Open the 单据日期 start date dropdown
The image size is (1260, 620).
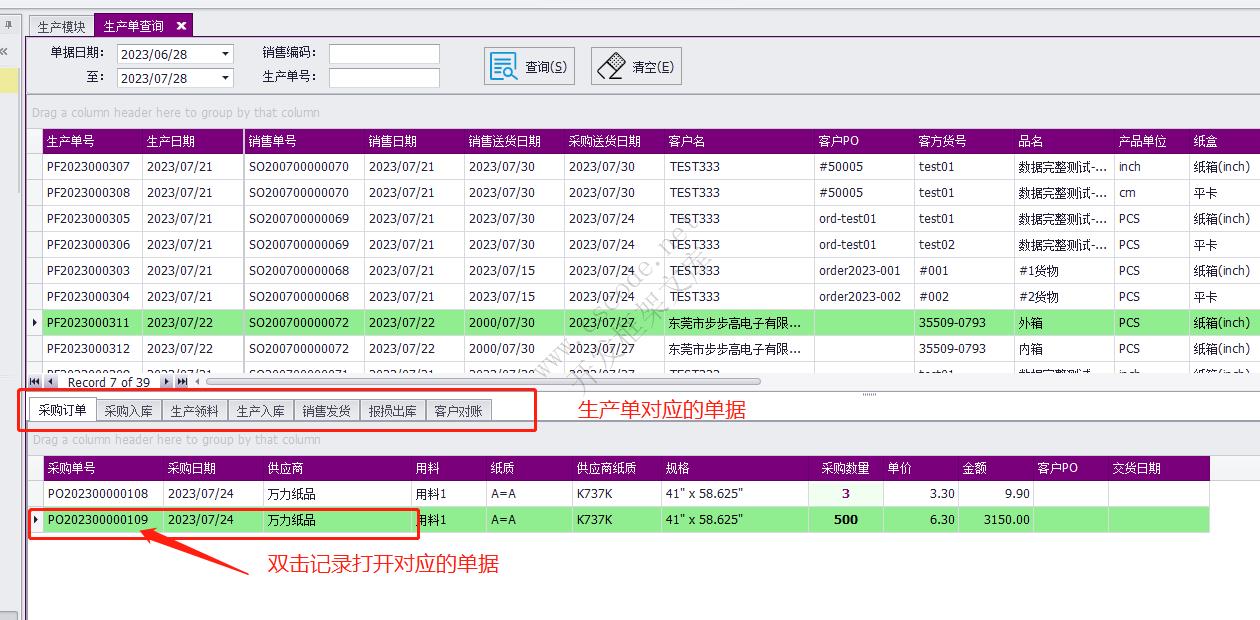[x=226, y=53]
